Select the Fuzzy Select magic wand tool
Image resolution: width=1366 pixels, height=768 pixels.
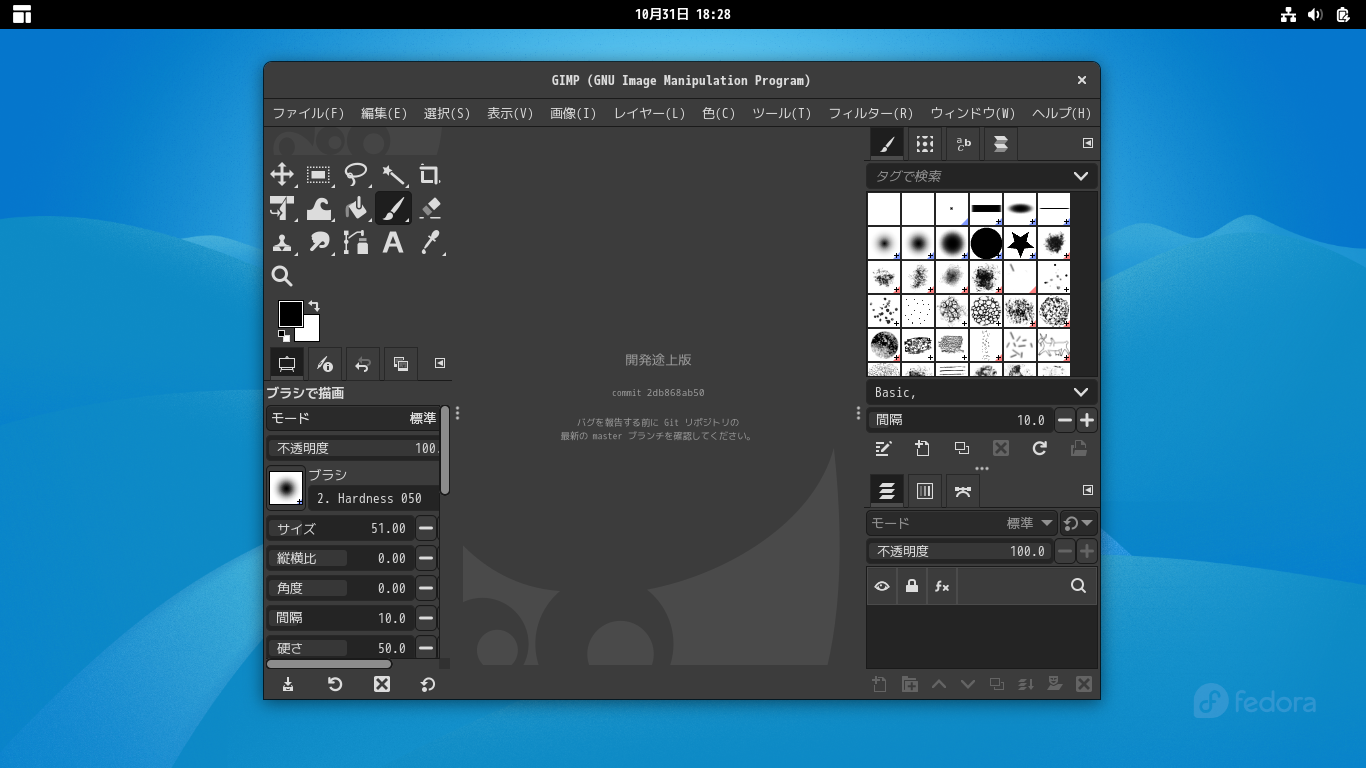click(393, 175)
